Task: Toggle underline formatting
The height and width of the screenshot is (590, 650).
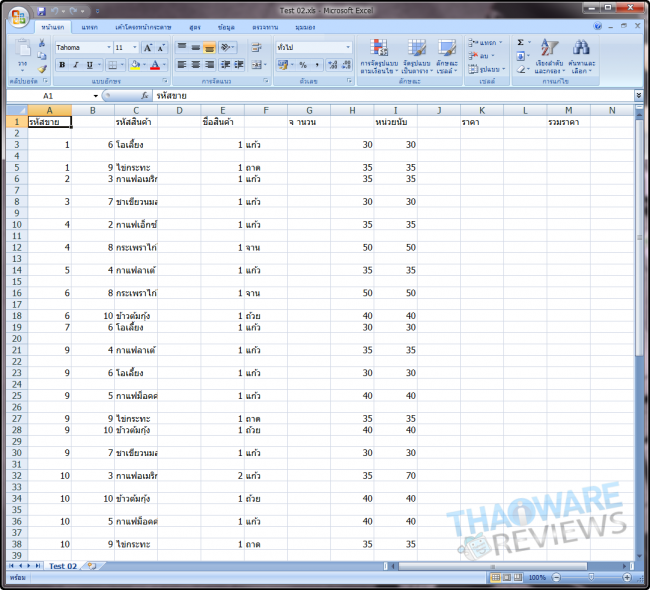Action: [90, 65]
